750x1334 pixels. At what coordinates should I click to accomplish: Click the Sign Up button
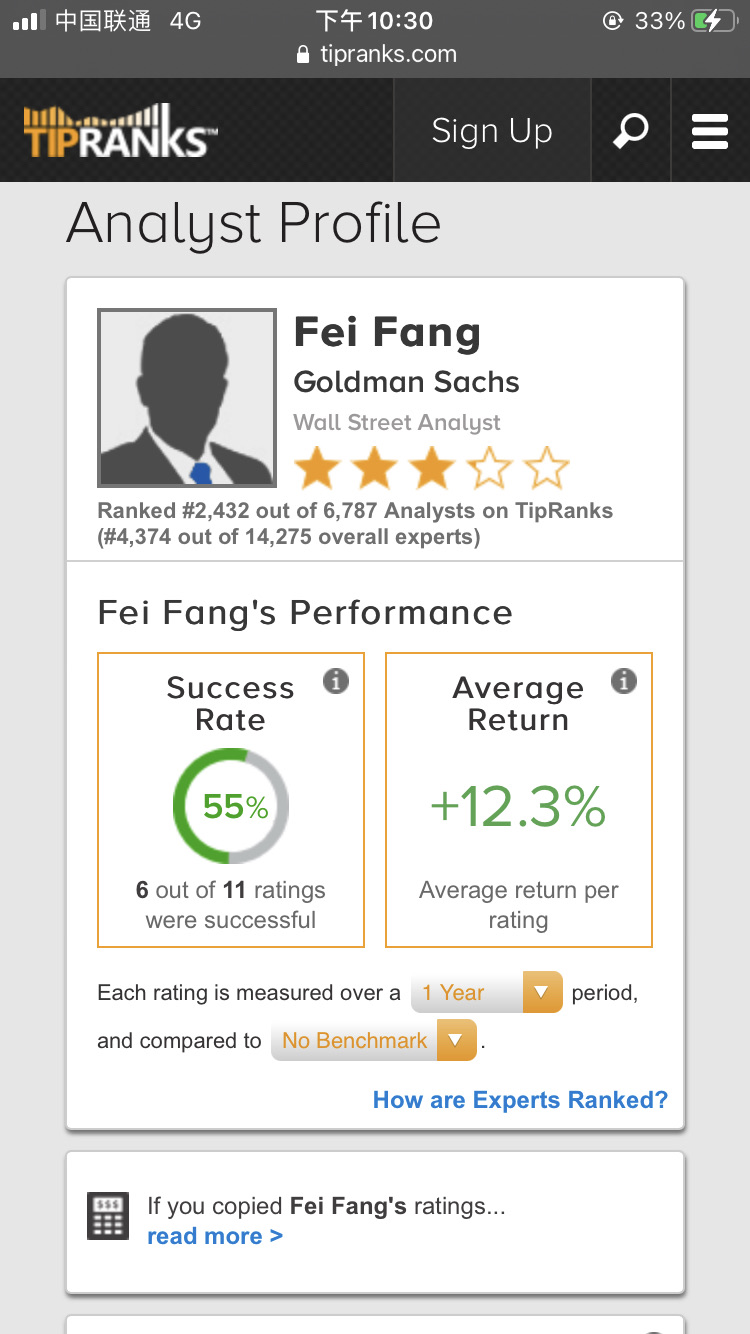click(492, 131)
